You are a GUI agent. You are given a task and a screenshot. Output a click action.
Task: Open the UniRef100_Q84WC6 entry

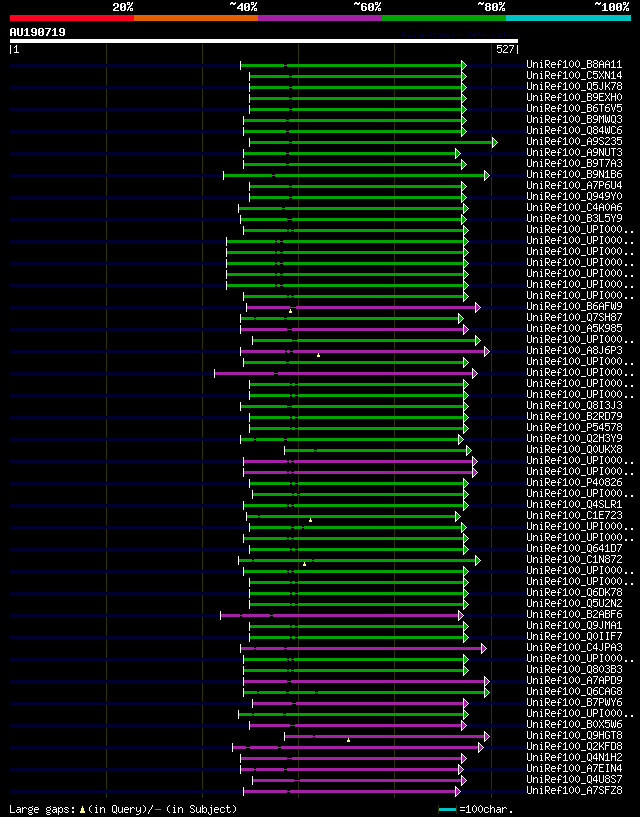(574, 130)
